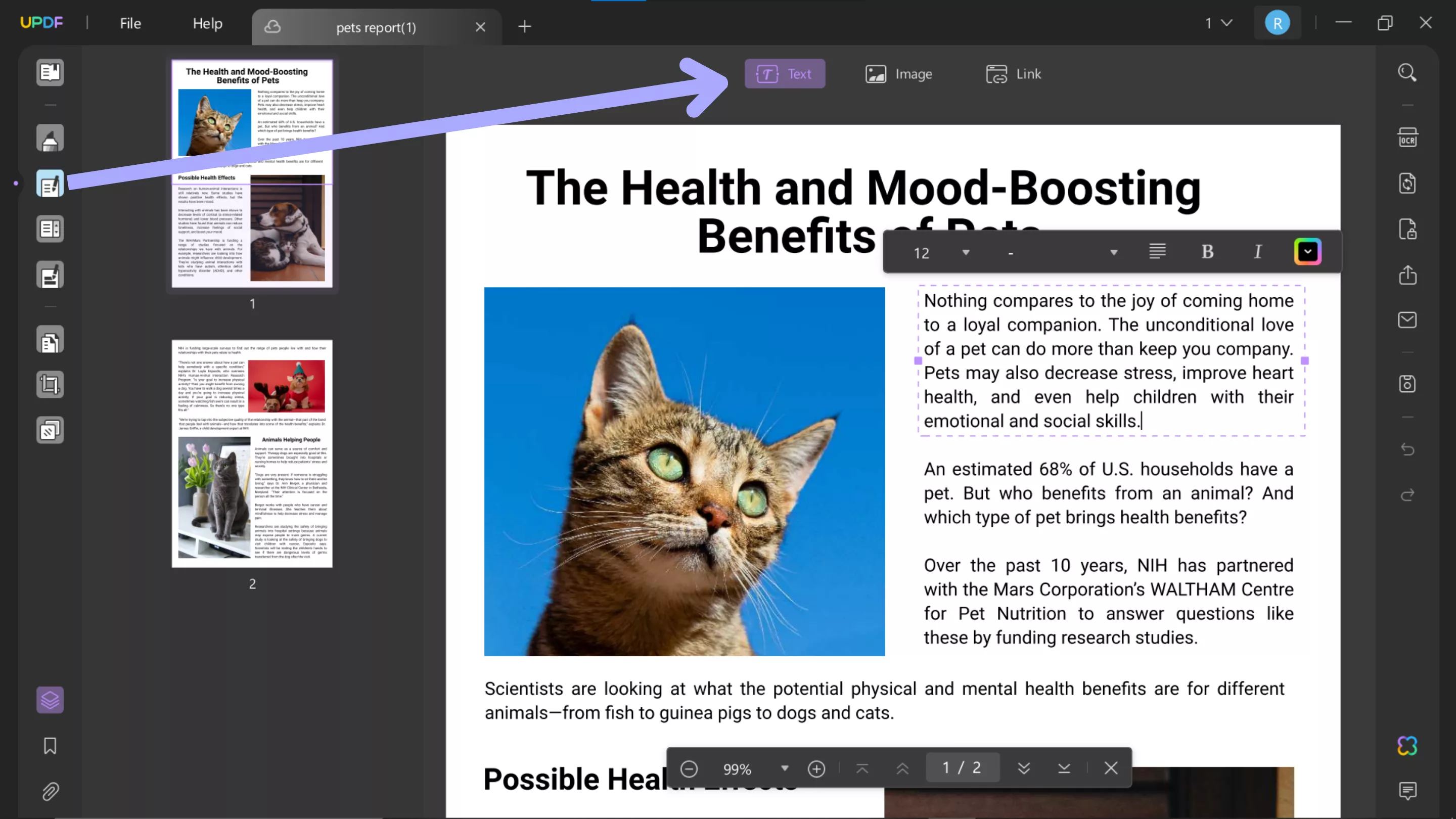This screenshot has width=1456, height=819.
Task: Open the text color swatch picker
Action: coord(1307,252)
